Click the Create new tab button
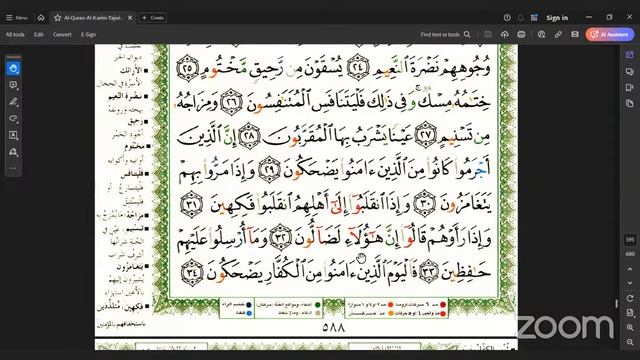The height and width of the screenshot is (360, 640). pyautogui.click(x=153, y=18)
